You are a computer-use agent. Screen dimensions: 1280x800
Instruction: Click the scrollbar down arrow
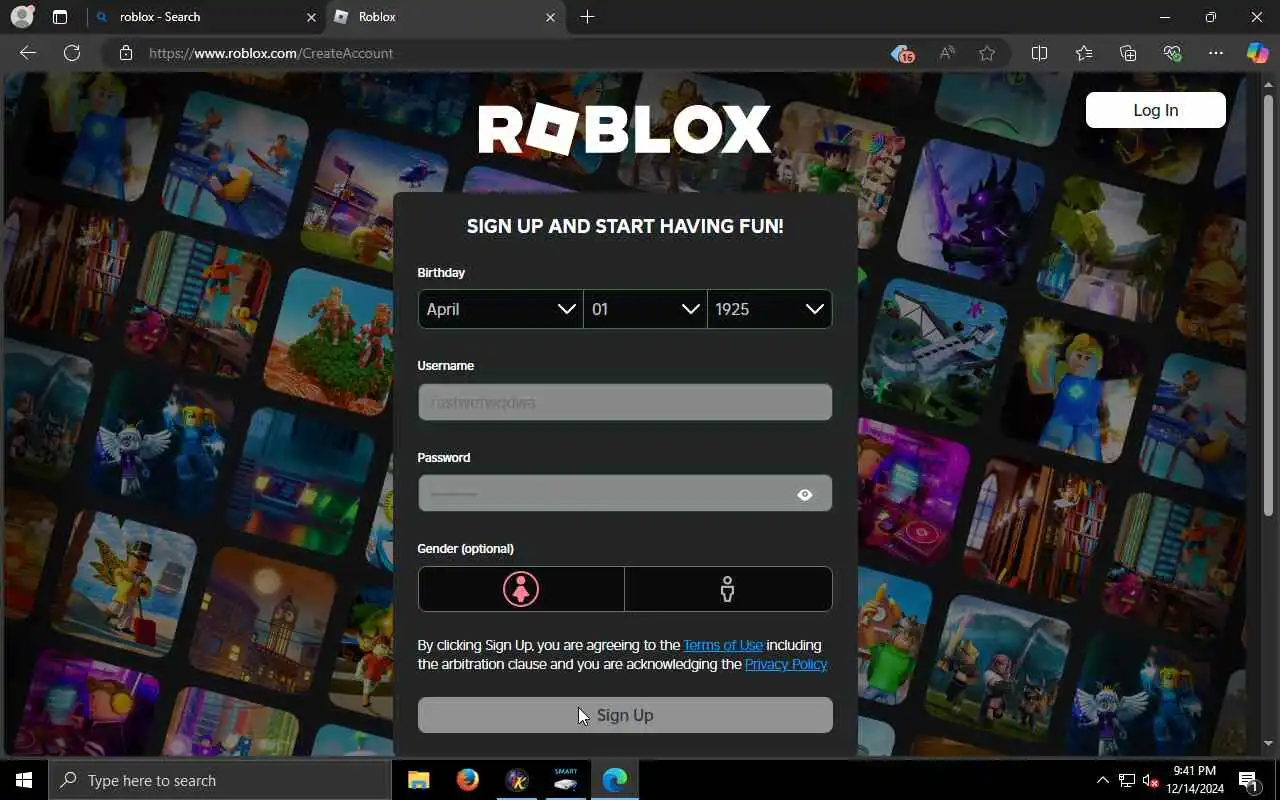(x=1269, y=744)
